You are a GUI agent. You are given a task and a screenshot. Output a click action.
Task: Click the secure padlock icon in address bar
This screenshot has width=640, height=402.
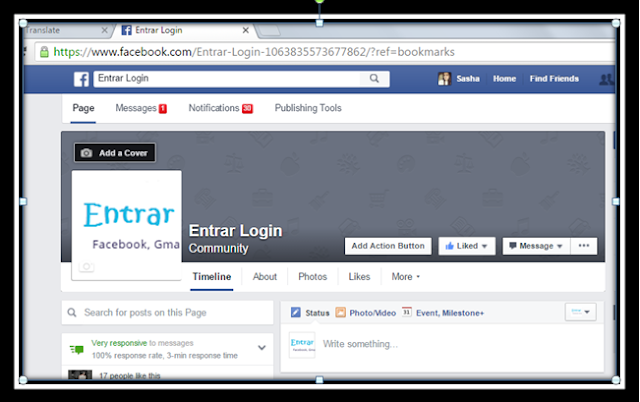pyautogui.click(x=44, y=52)
